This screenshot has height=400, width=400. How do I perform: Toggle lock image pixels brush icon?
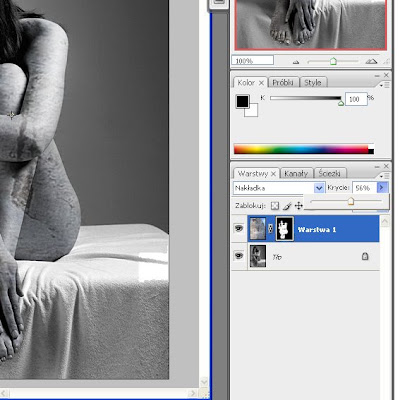point(287,206)
